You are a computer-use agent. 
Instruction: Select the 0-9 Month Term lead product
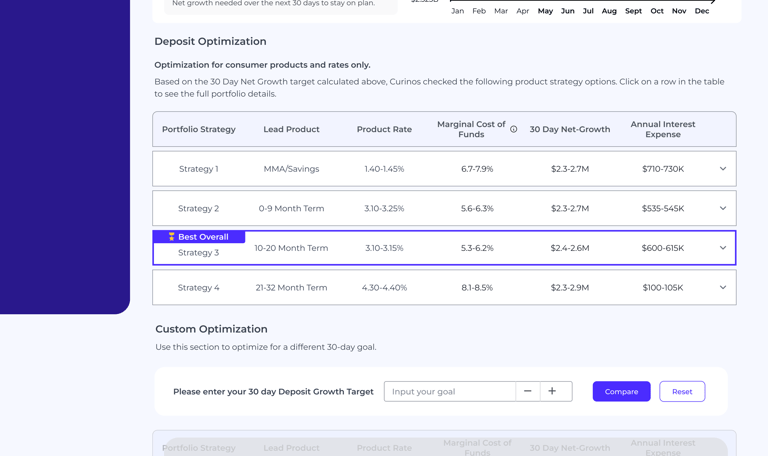click(291, 208)
